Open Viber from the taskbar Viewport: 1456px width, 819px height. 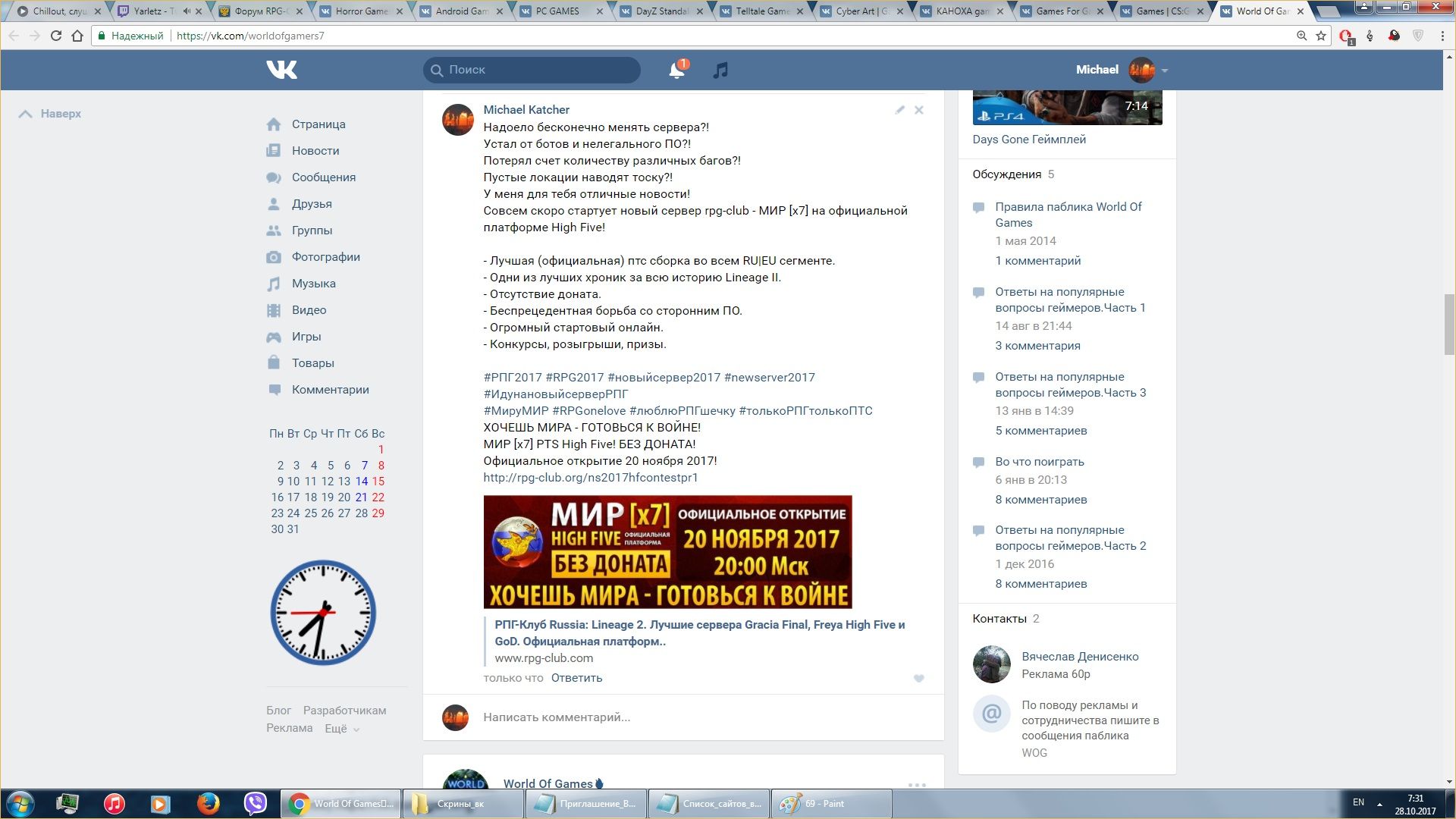[x=255, y=803]
